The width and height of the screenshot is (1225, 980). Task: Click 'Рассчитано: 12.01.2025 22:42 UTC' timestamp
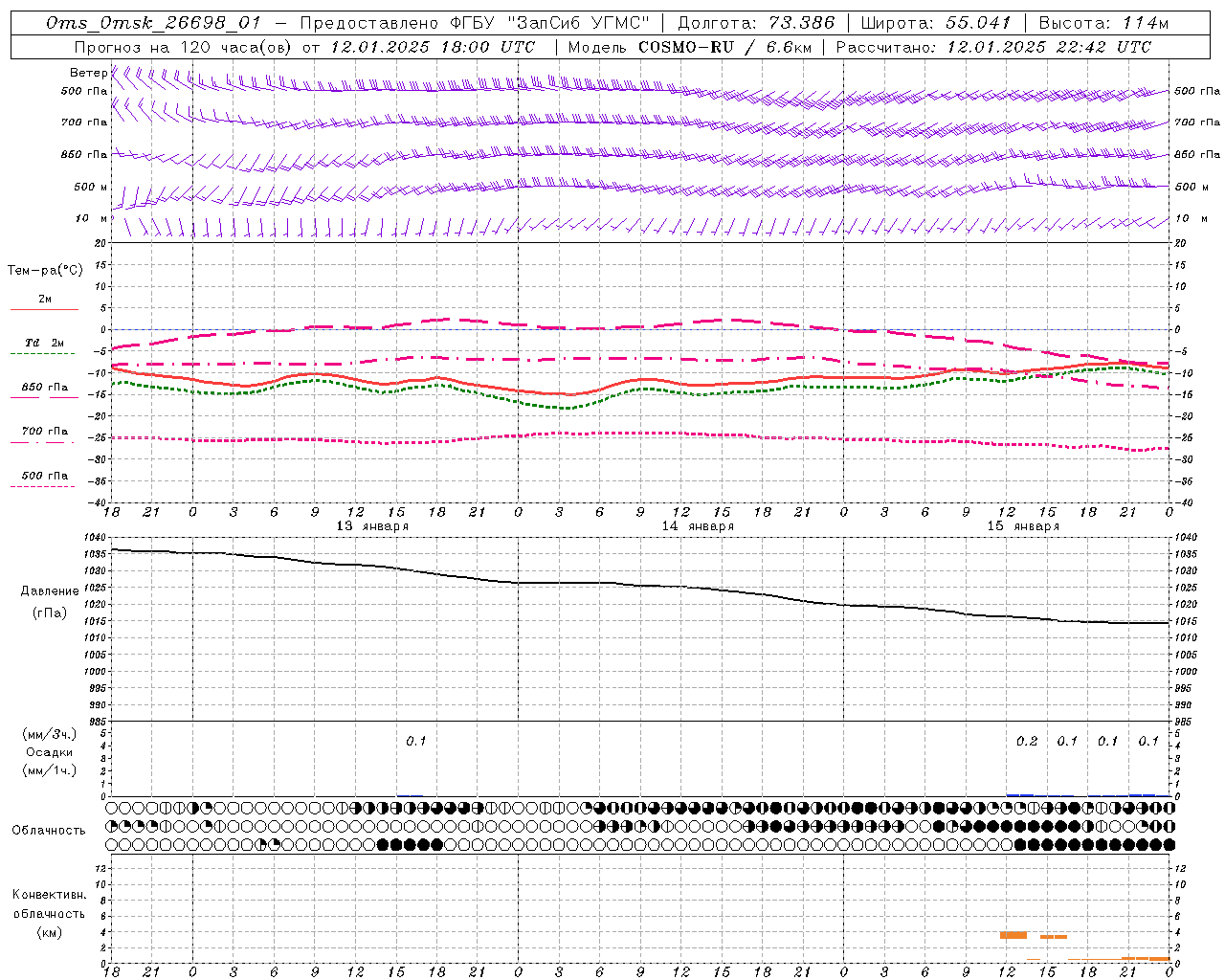click(993, 47)
